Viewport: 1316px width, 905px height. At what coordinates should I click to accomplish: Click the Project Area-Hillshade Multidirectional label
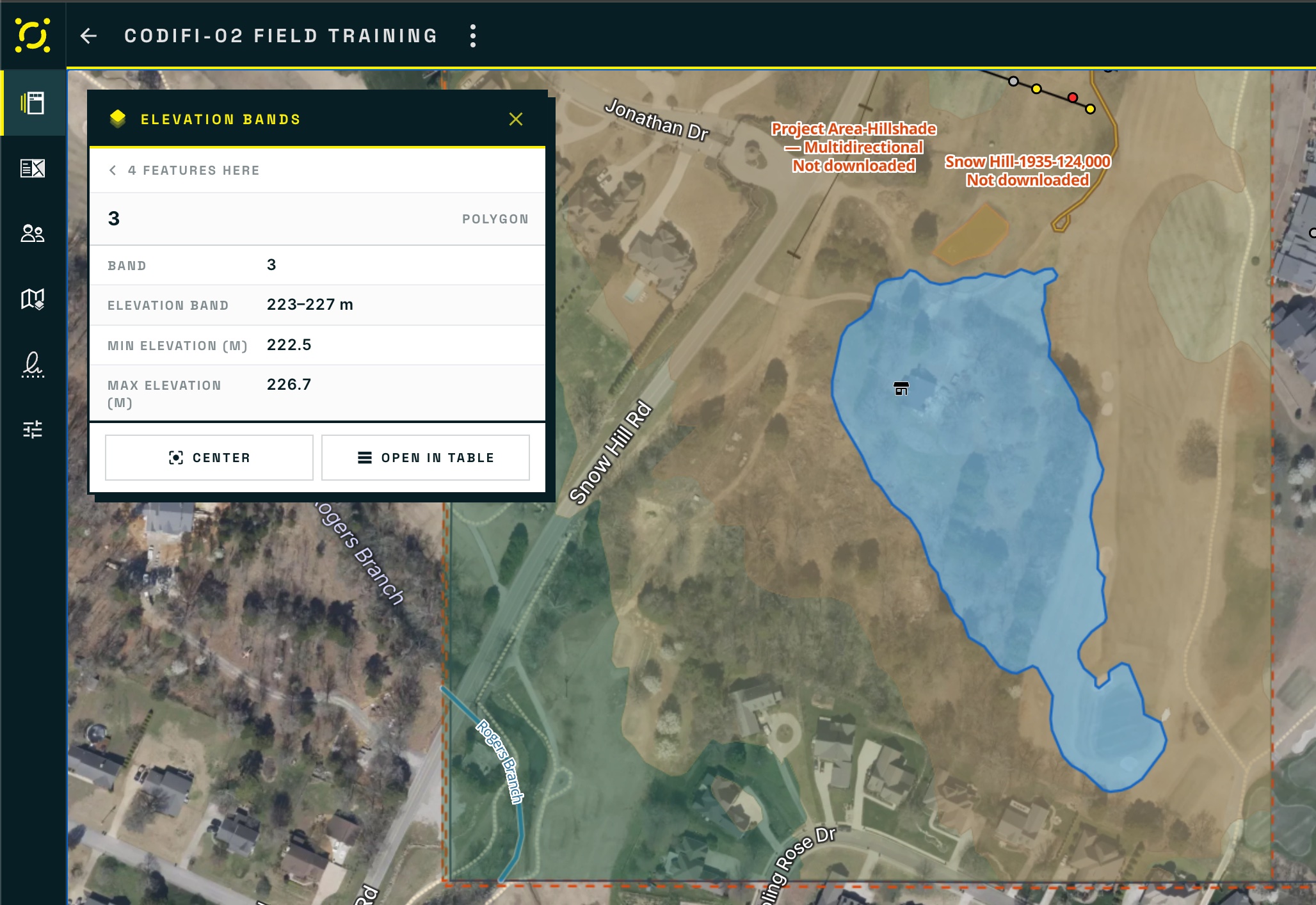click(854, 147)
